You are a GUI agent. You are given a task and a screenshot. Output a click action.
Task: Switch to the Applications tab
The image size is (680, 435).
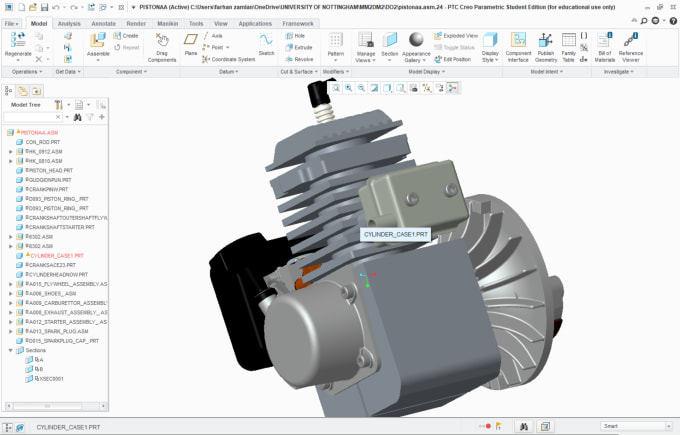[x=255, y=23]
